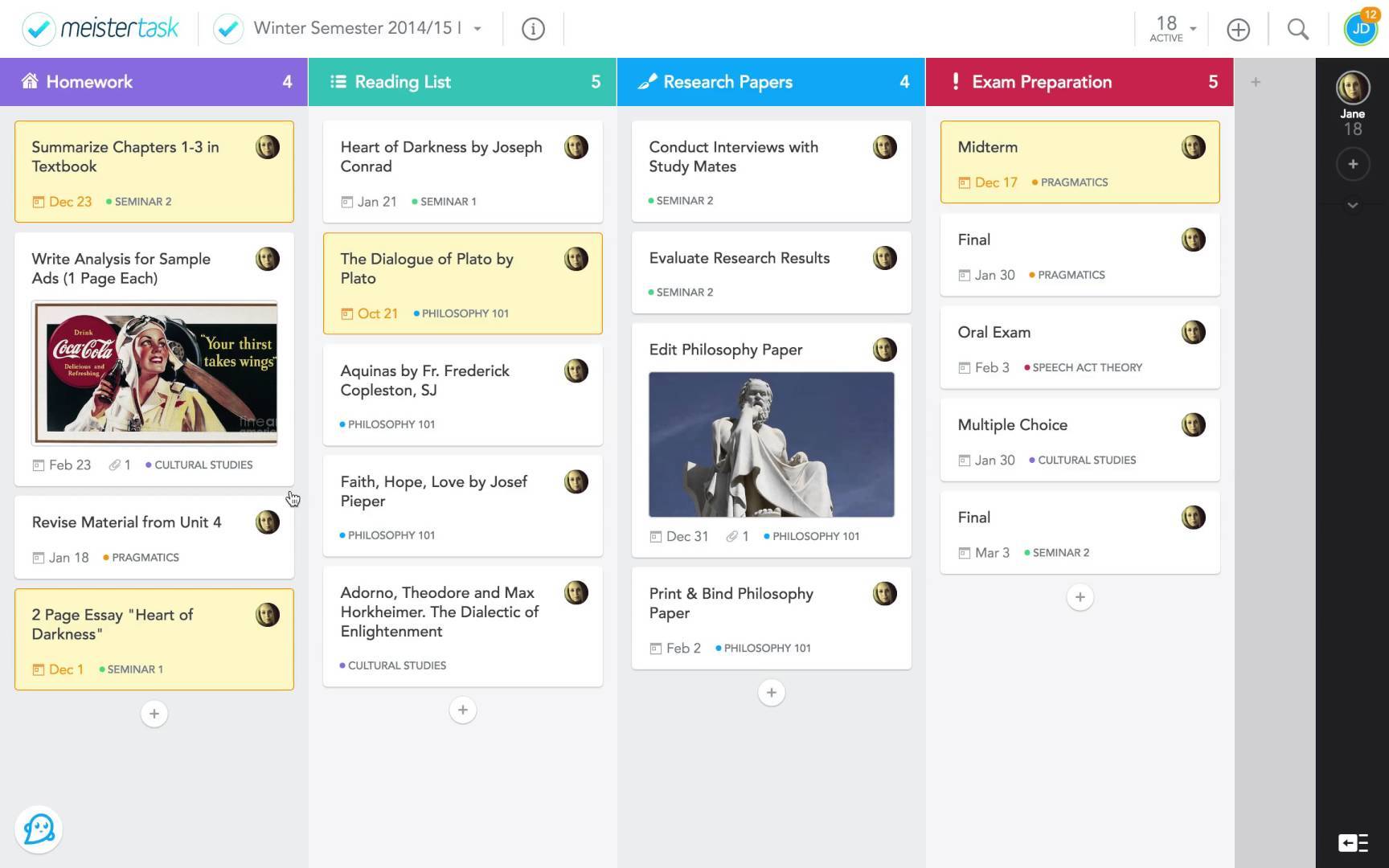The width and height of the screenshot is (1389, 868).
Task: Add a new section with plus beside Exam Preparation
Action: [x=1256, y=82]
